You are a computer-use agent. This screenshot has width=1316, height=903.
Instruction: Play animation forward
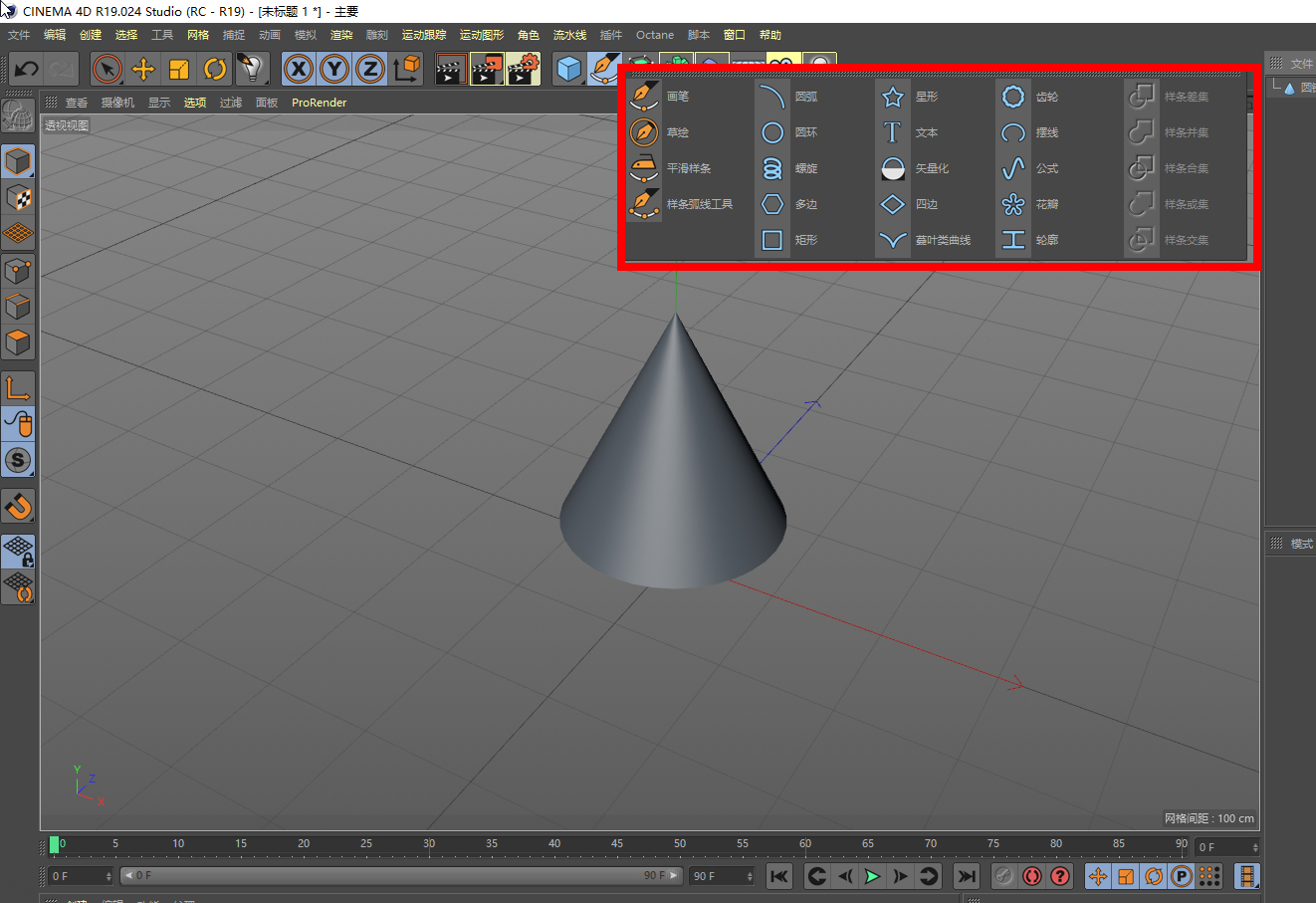pos(872,876)
